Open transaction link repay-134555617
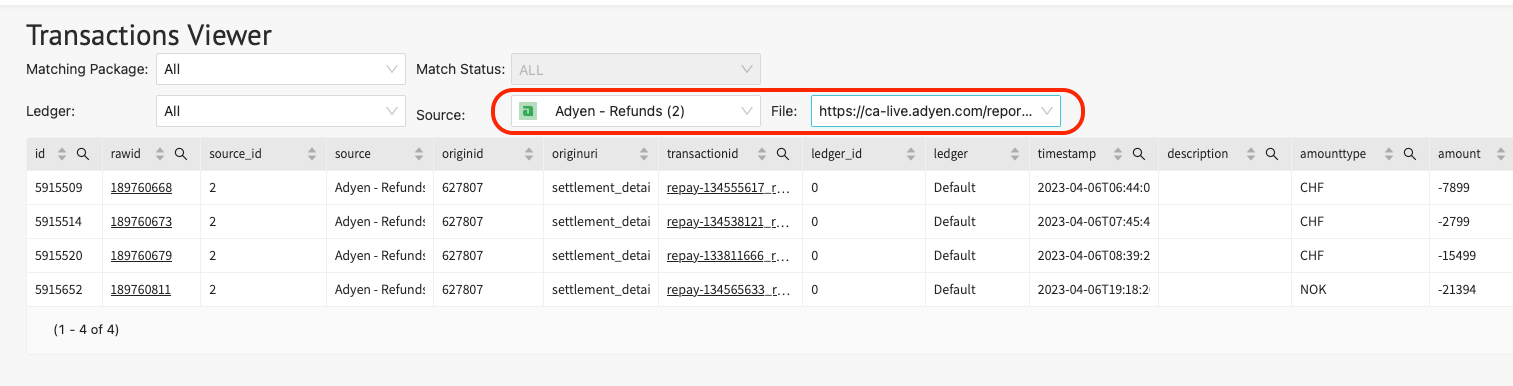Viewport: 1513px width, 386px height. pyautogui.click(x=729, y=187)
